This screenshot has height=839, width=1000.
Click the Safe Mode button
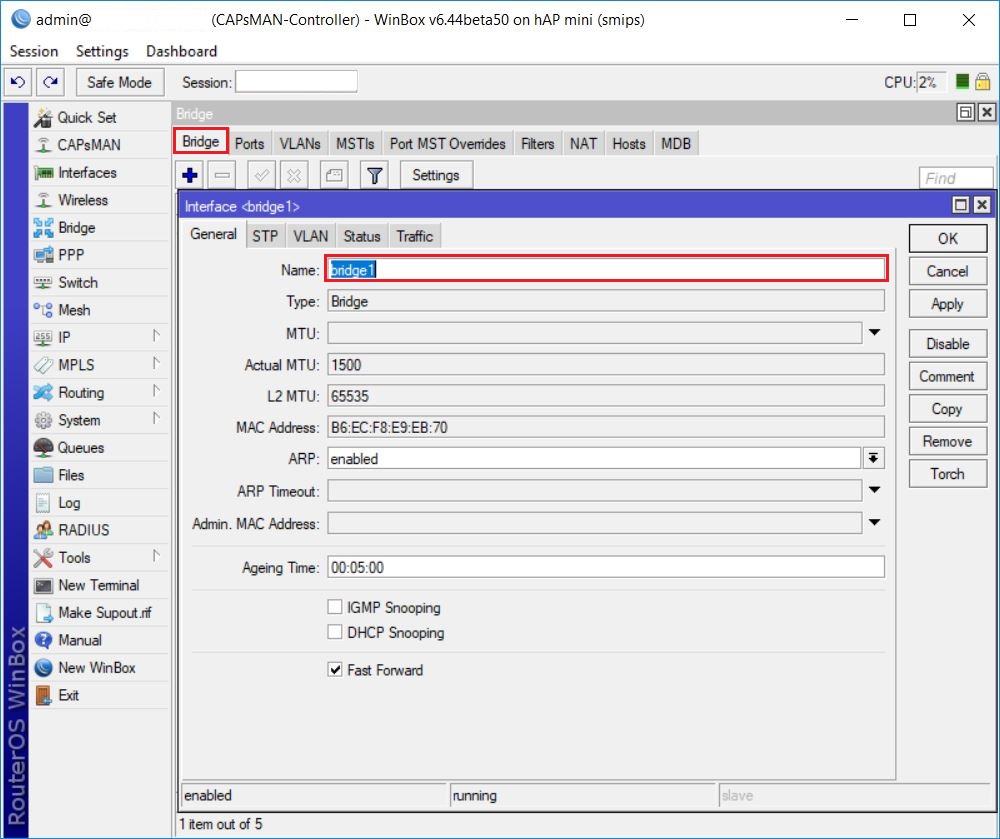pos(119,82)
